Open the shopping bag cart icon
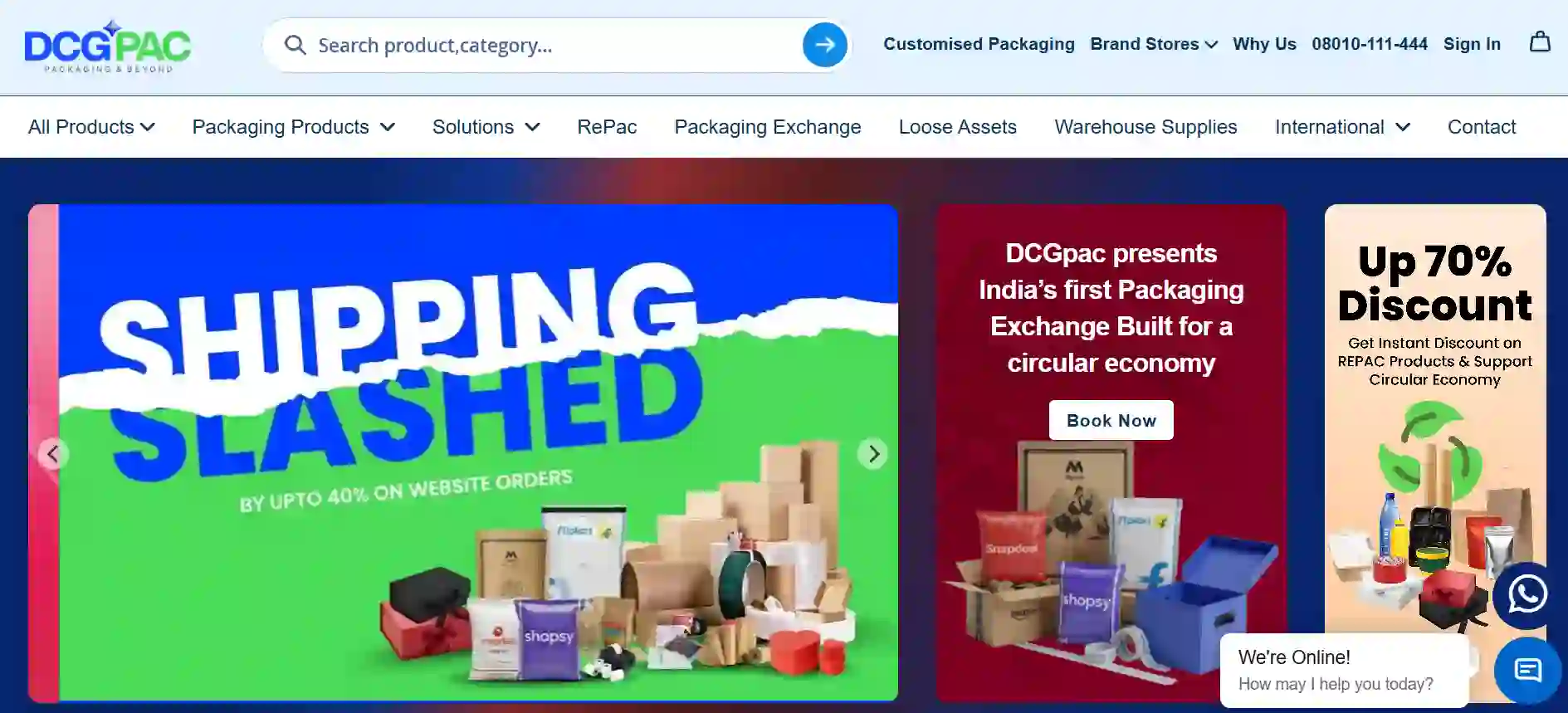This screenshot has height=713, width=1568. coord(1540,42)
